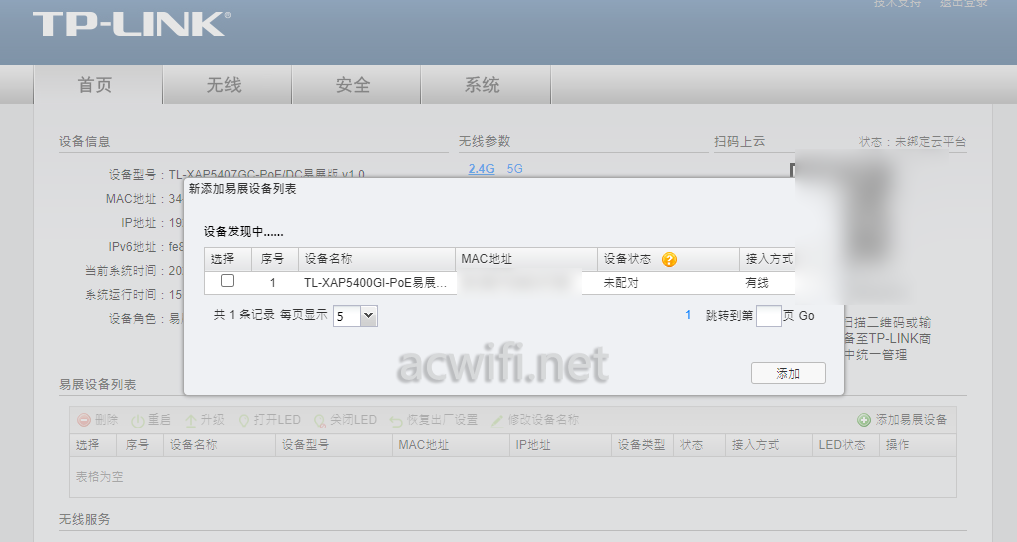Click the device status help question icon
Viewport: 1017px width, 542px height.
[x=669, y=259]
